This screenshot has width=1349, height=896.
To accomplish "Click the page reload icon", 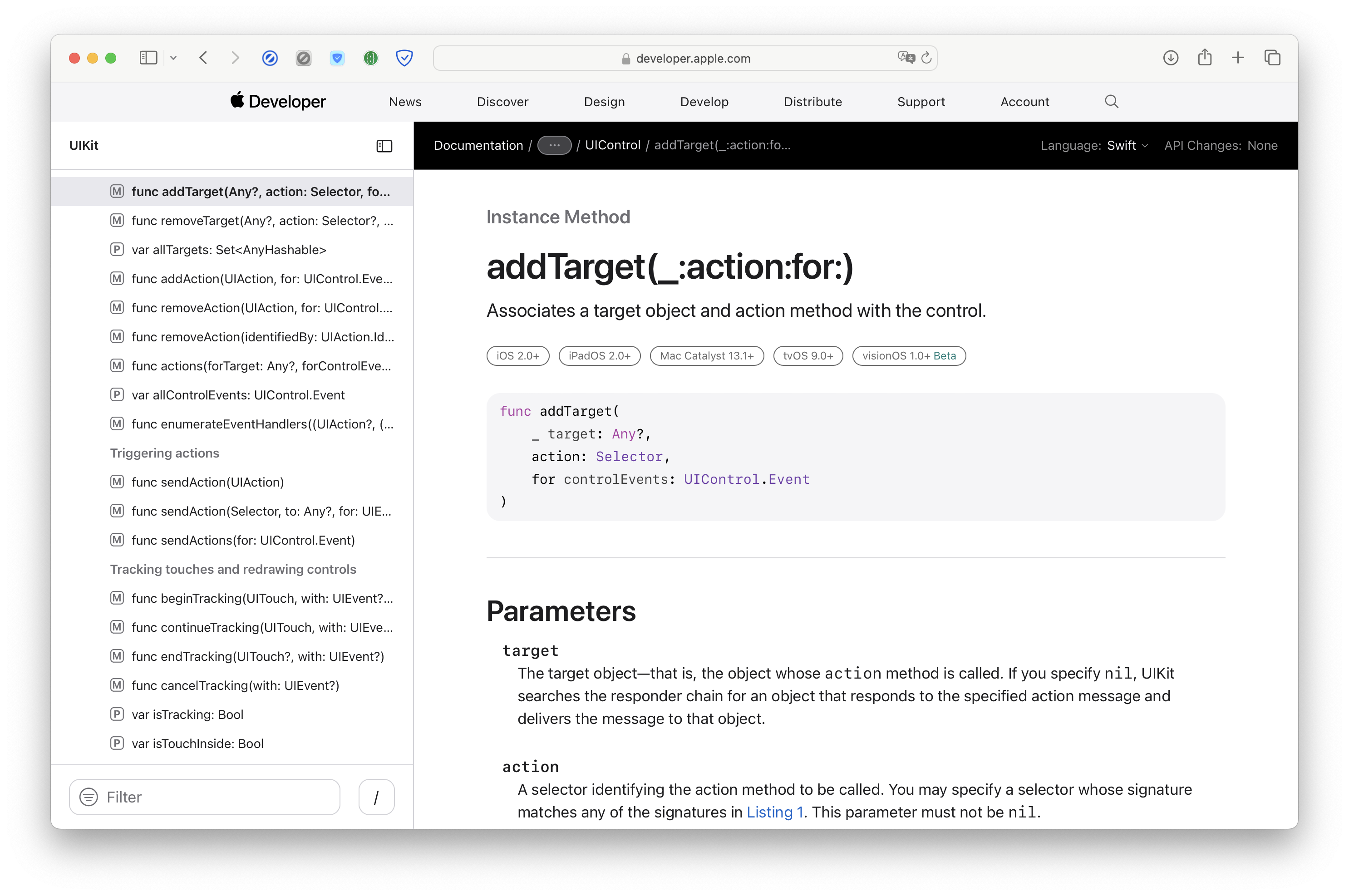I will [x=926, y=58].
